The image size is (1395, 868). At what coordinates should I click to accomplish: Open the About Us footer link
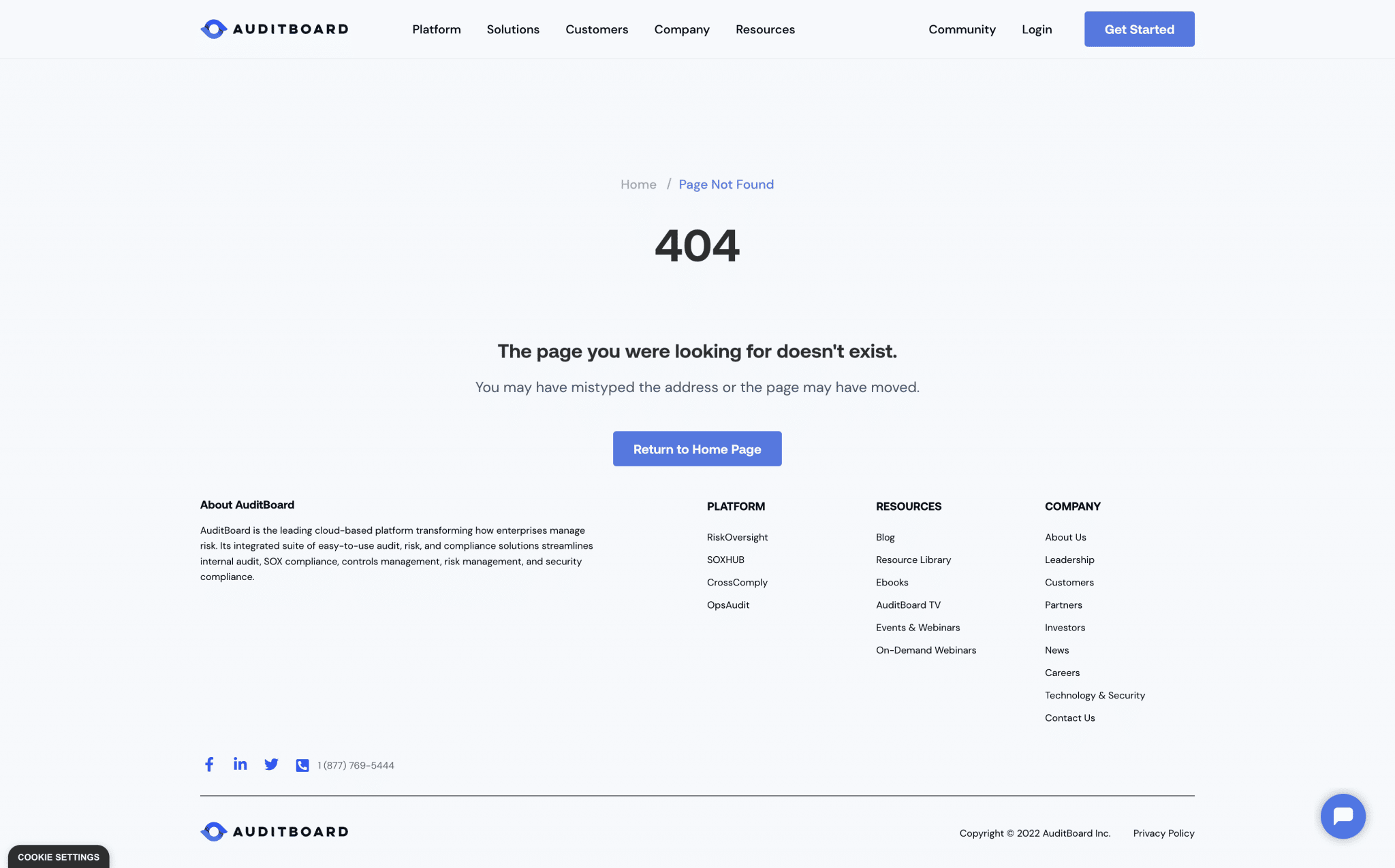[1065, 537]
